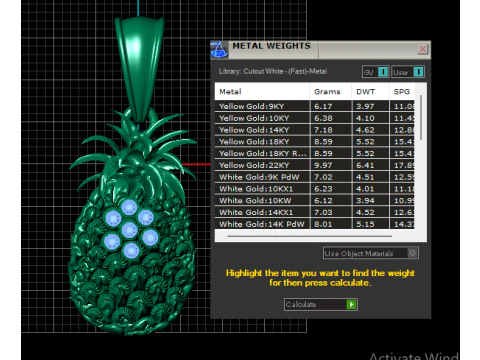Click the Library: Cutout White label

pos(273,71)
